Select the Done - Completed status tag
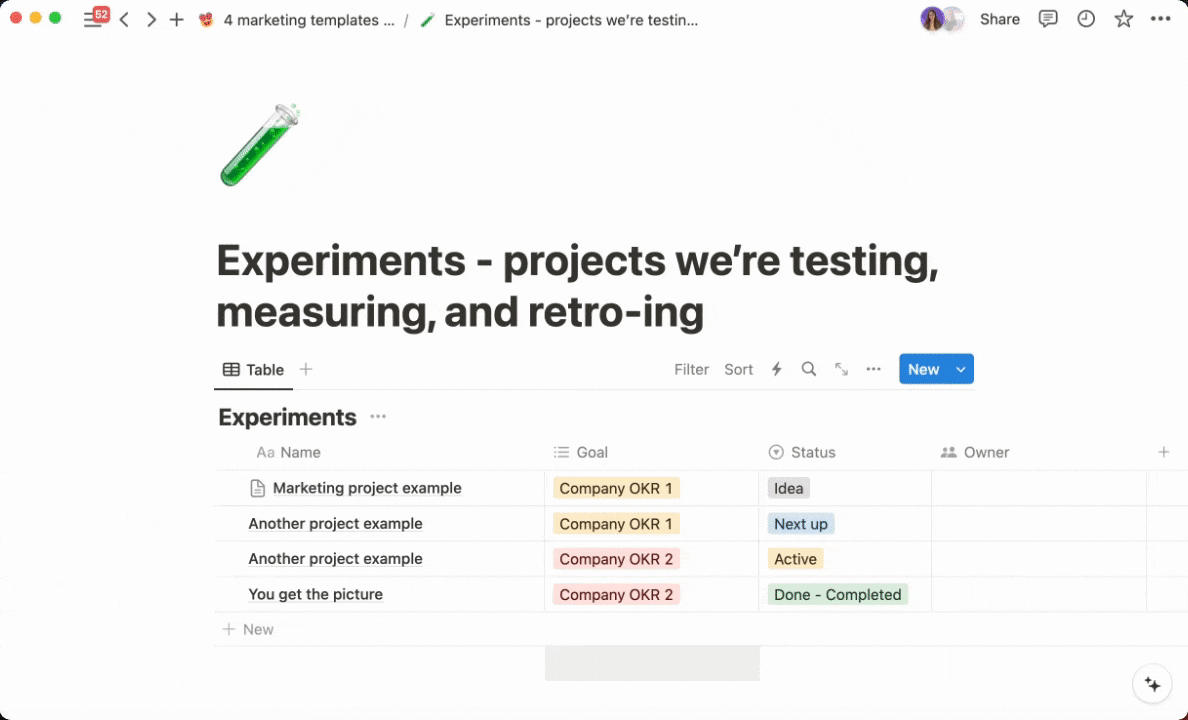This screenshot has height=720, width=1188. (837, 594)
